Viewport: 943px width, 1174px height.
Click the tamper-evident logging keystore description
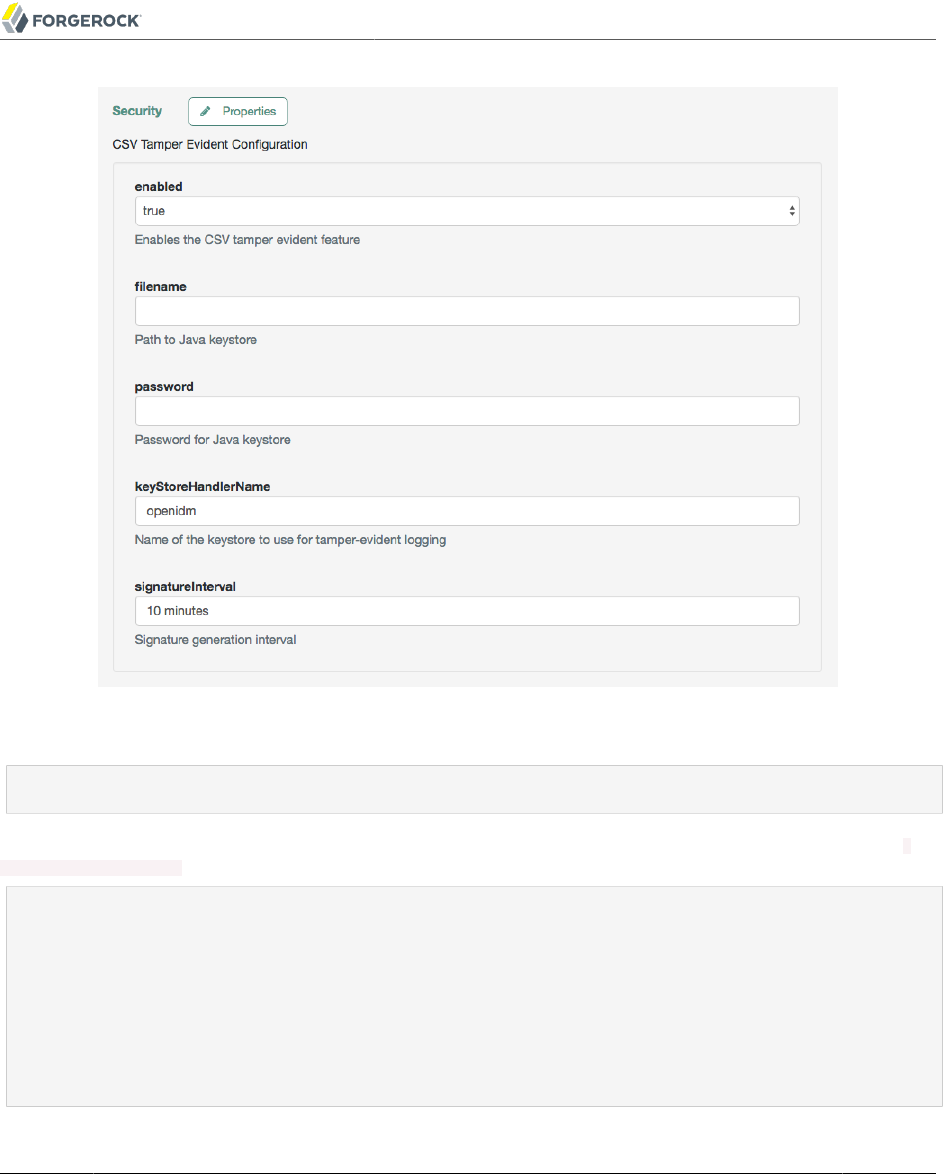click(290, 540)
